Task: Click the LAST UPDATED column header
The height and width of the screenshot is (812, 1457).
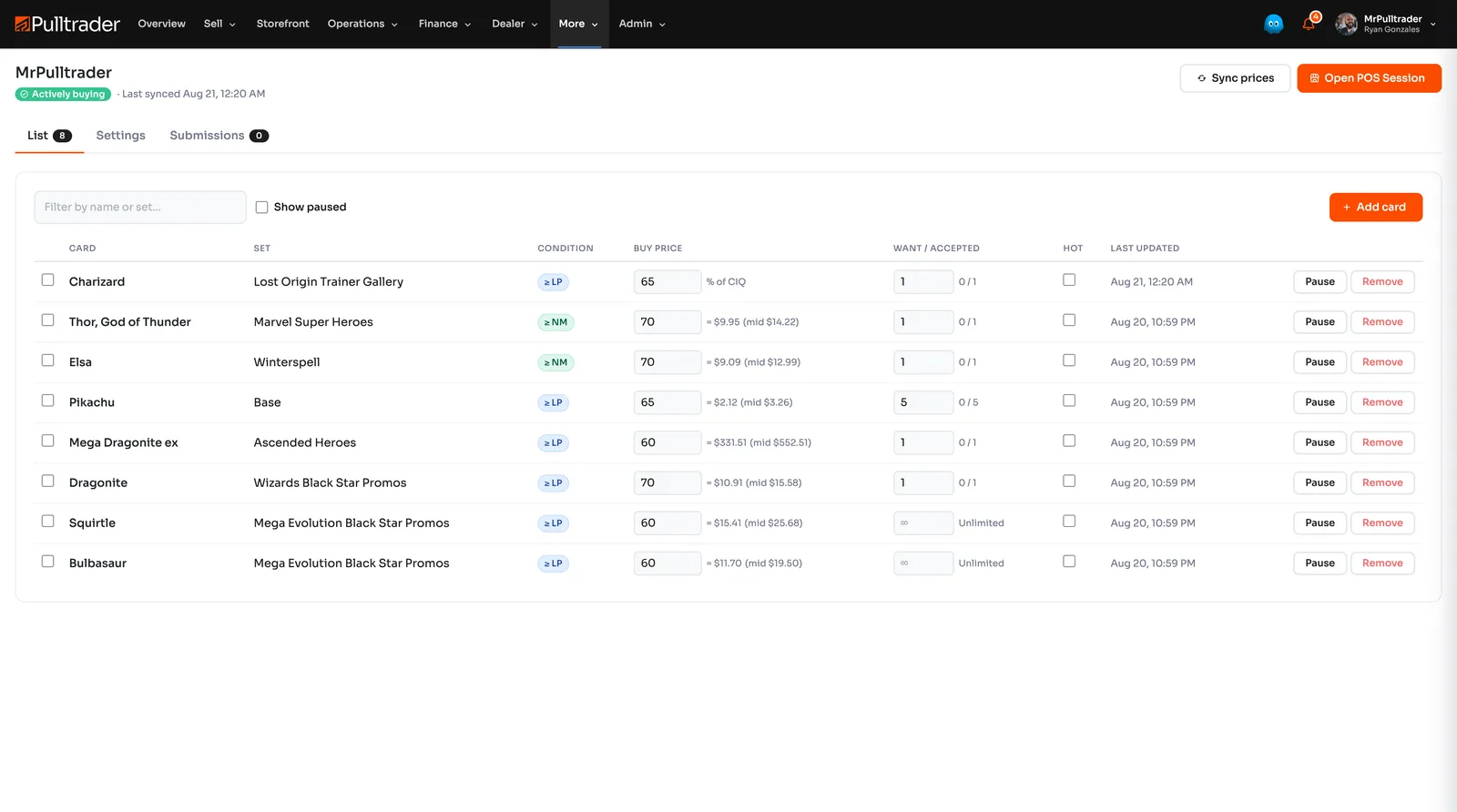Action: click(x=1145, y=249)
